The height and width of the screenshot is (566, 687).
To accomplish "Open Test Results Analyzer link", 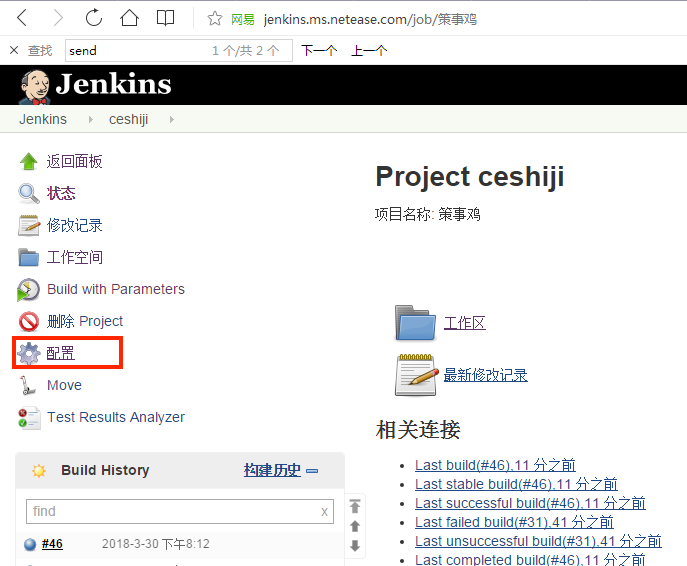I will coord(116,417).
